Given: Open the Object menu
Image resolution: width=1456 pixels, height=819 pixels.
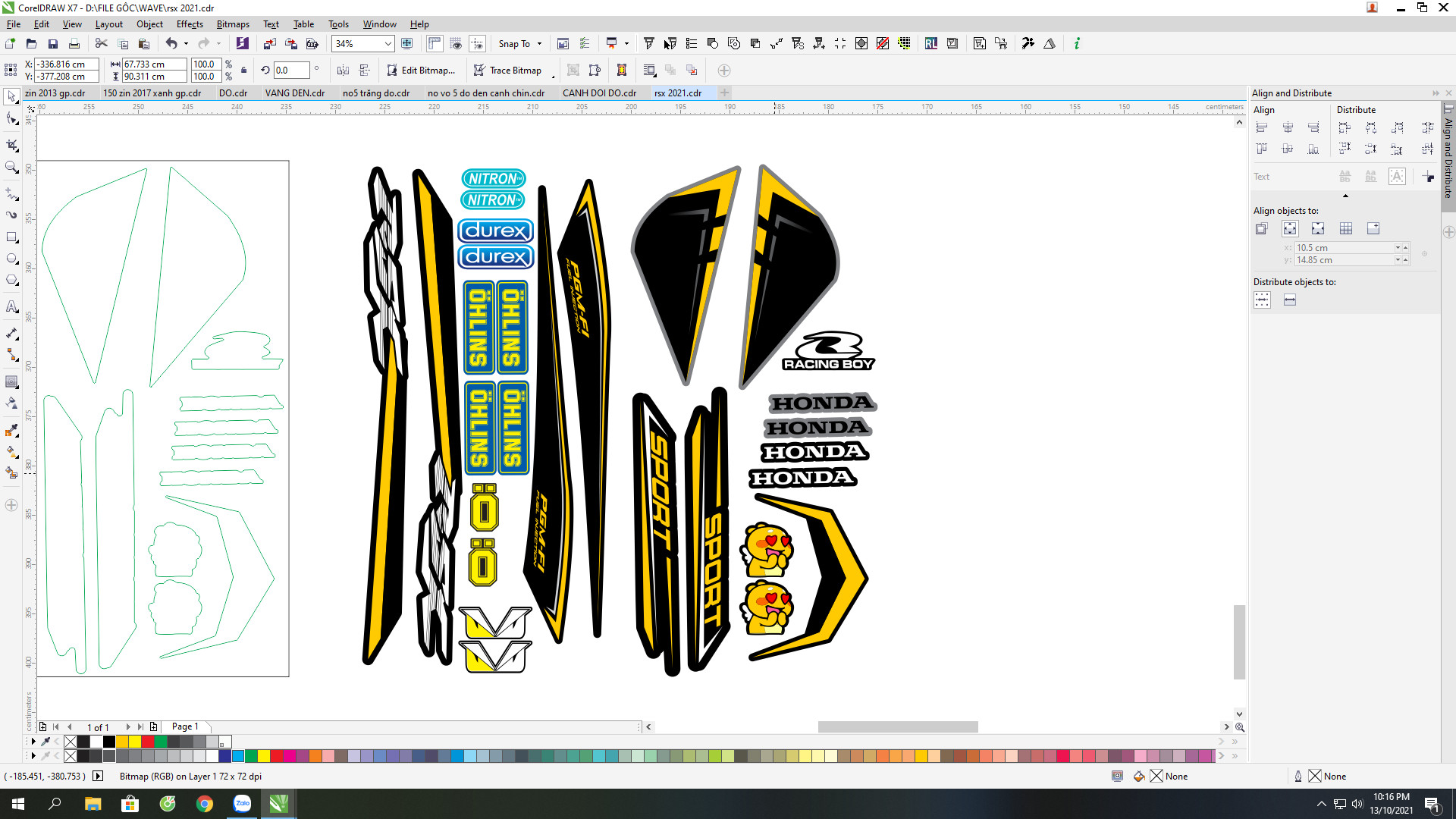Looking at the screenshot, I should 149,24.
